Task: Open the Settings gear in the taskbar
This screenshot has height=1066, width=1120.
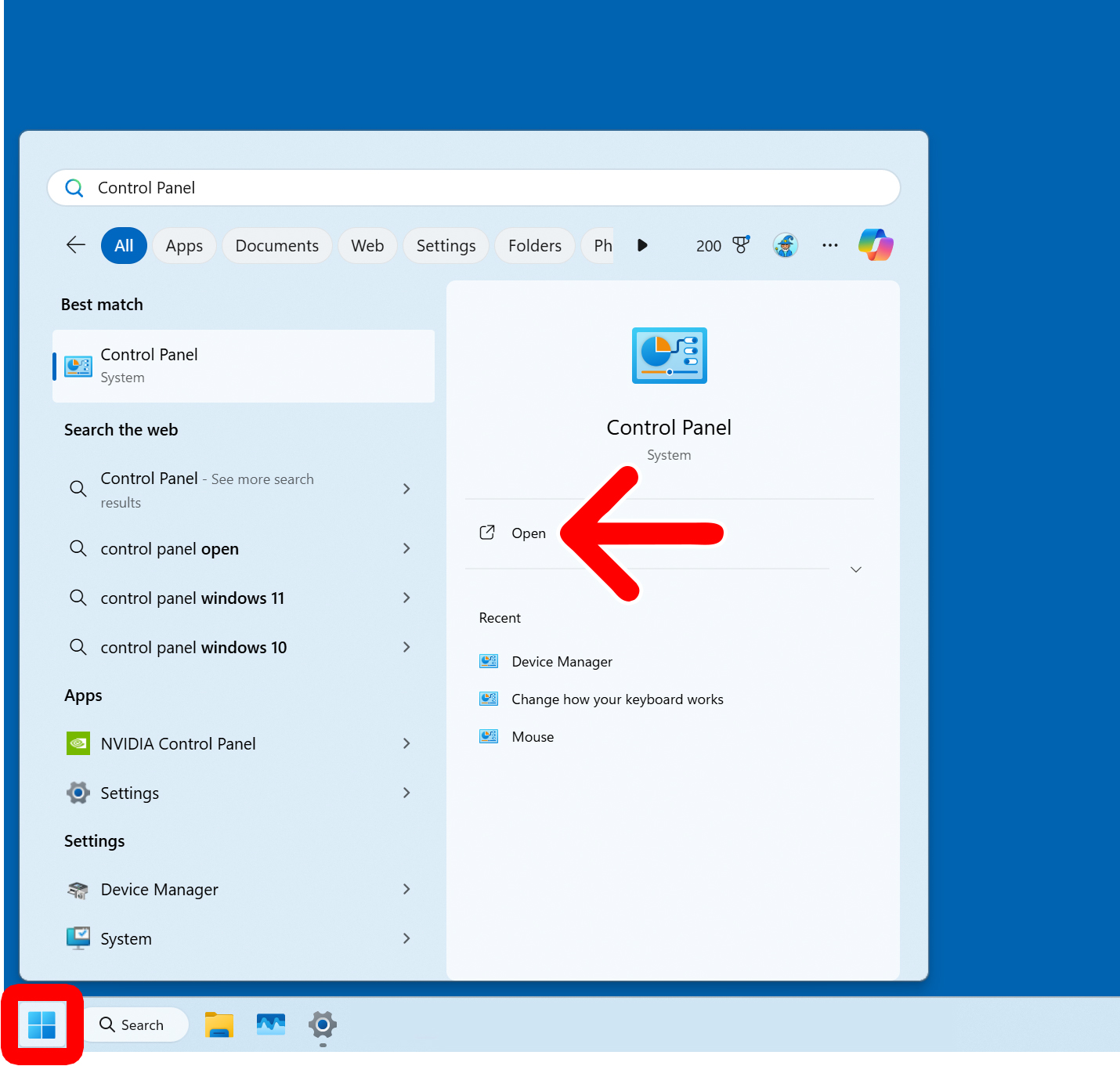Action: coord(323,1024)
